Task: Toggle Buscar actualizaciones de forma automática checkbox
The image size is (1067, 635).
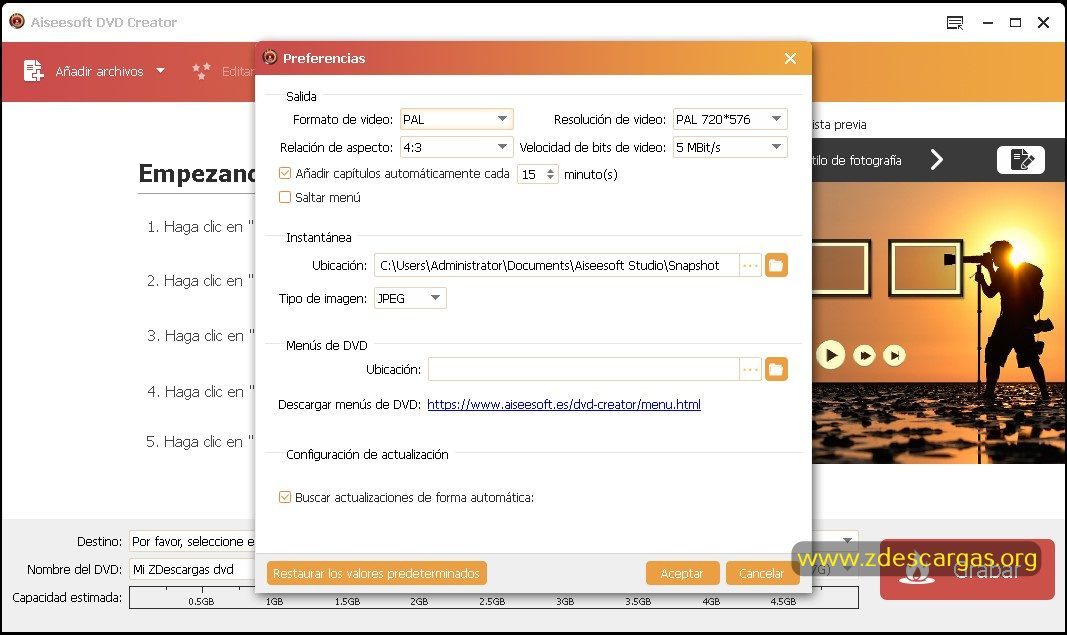Action: [x=285, y=498]
